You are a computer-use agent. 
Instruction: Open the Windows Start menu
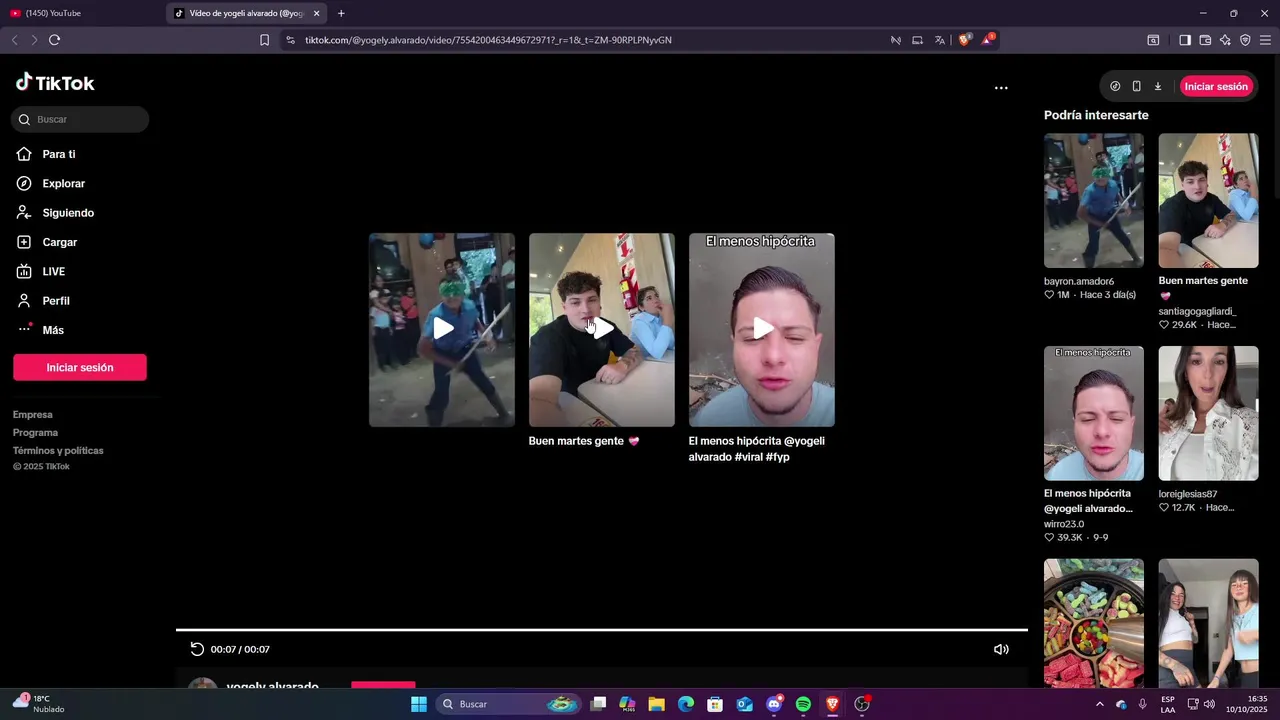pos(419,704)
